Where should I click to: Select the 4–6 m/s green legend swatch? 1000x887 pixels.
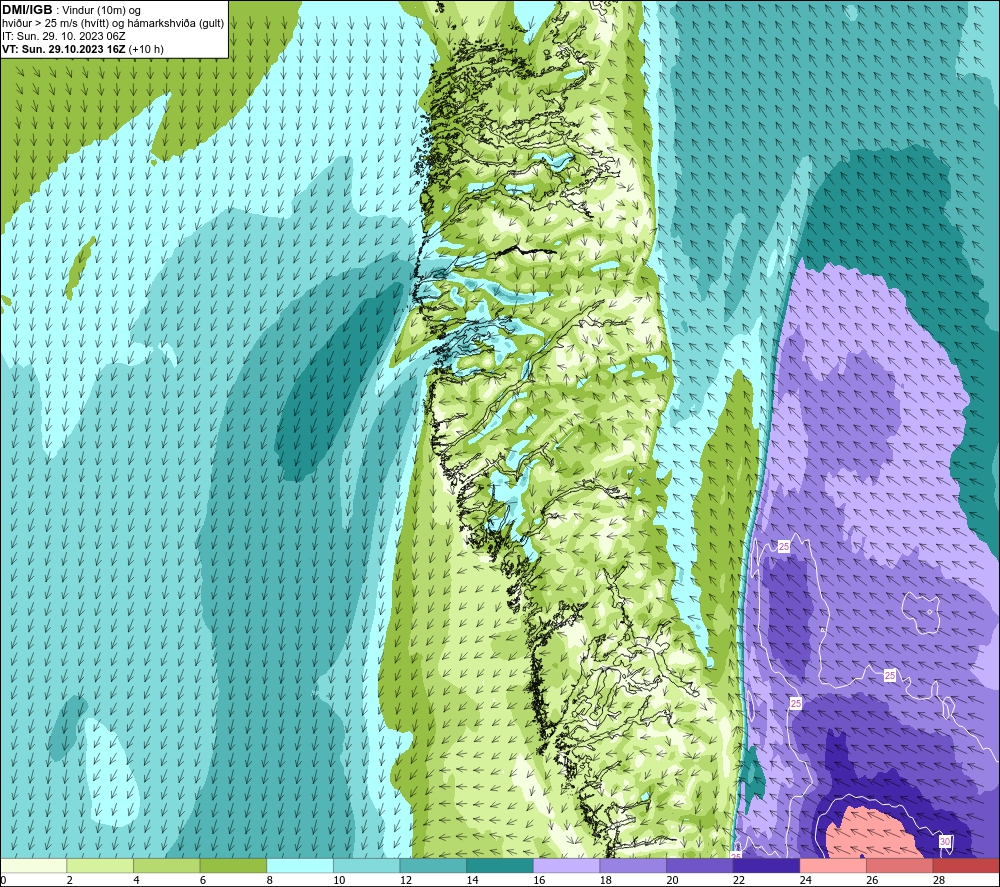pos(166,865)
